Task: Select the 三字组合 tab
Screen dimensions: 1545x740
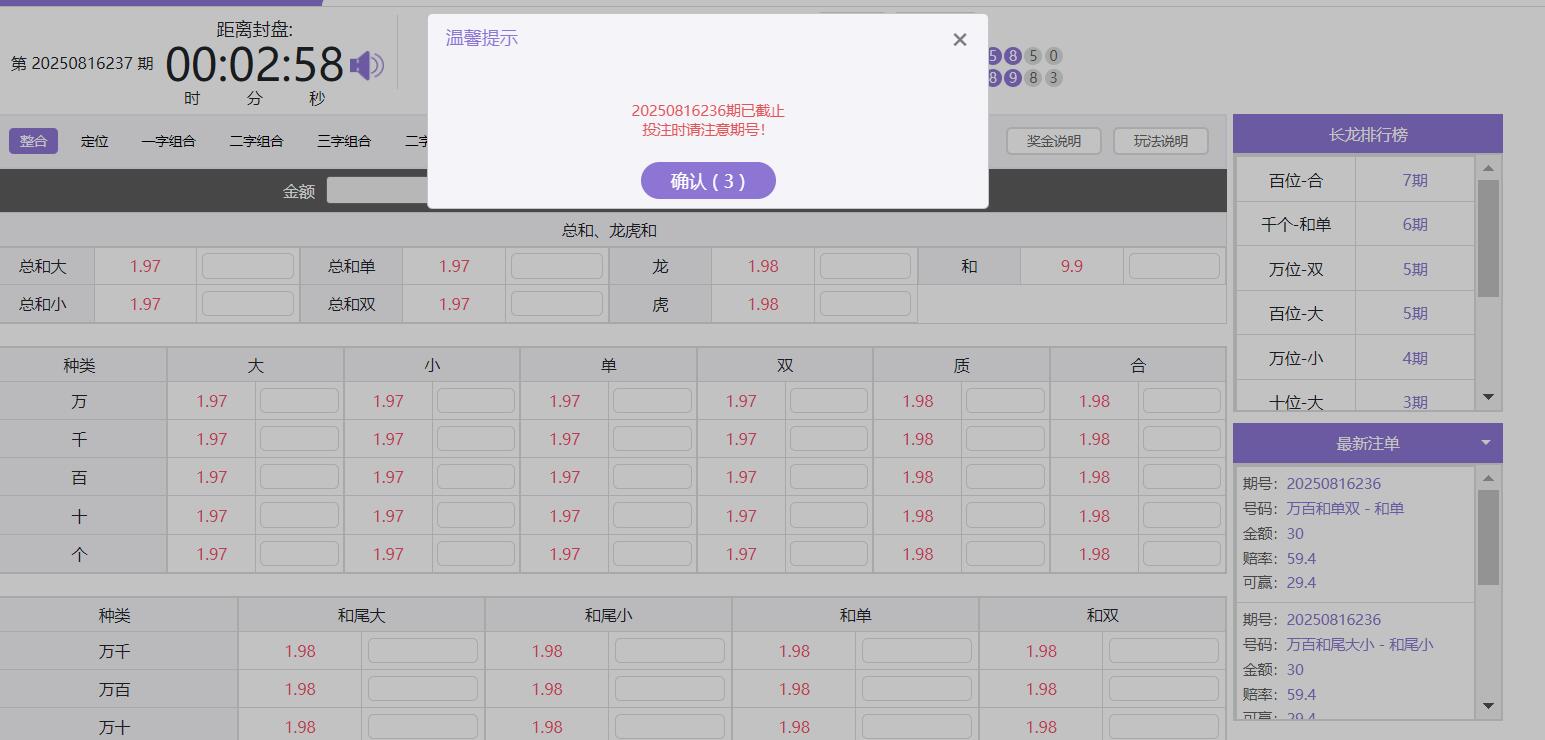Action: [343, 141]
